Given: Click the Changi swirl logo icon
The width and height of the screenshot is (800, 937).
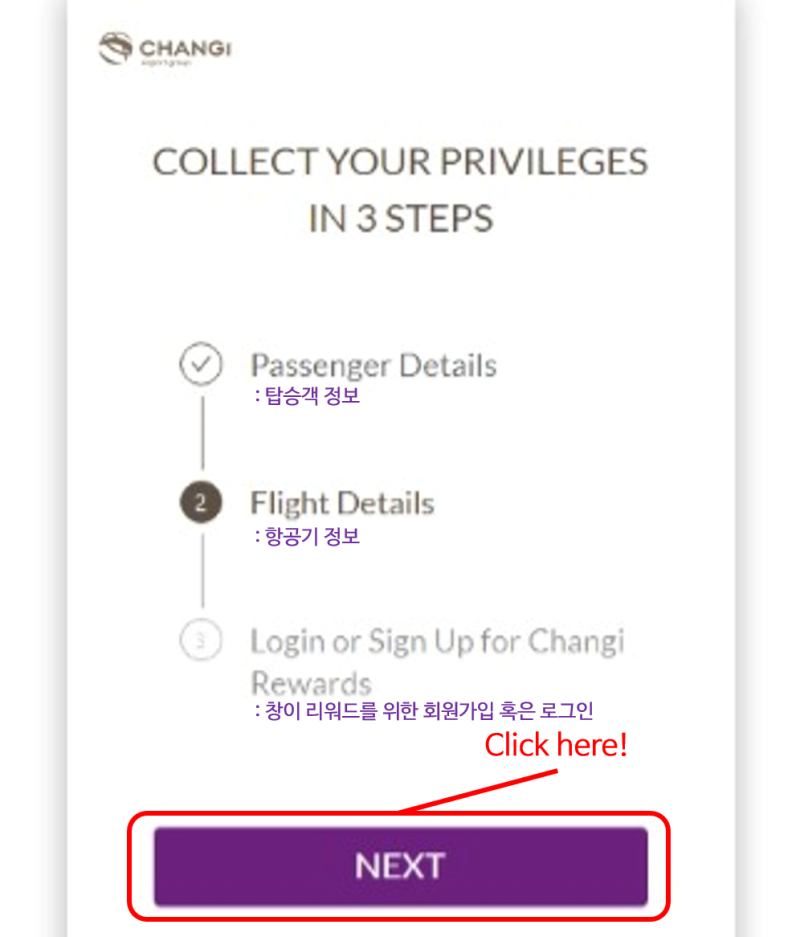Looking at the screenshot, I should (115, 48).
